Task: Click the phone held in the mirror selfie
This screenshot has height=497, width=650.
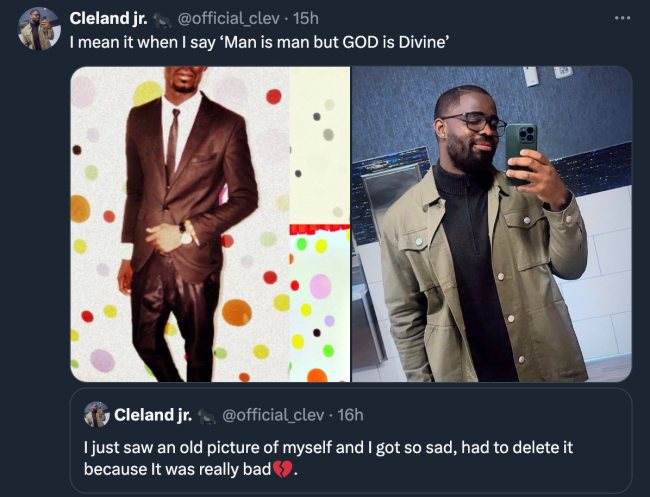Action: (520, 150)
